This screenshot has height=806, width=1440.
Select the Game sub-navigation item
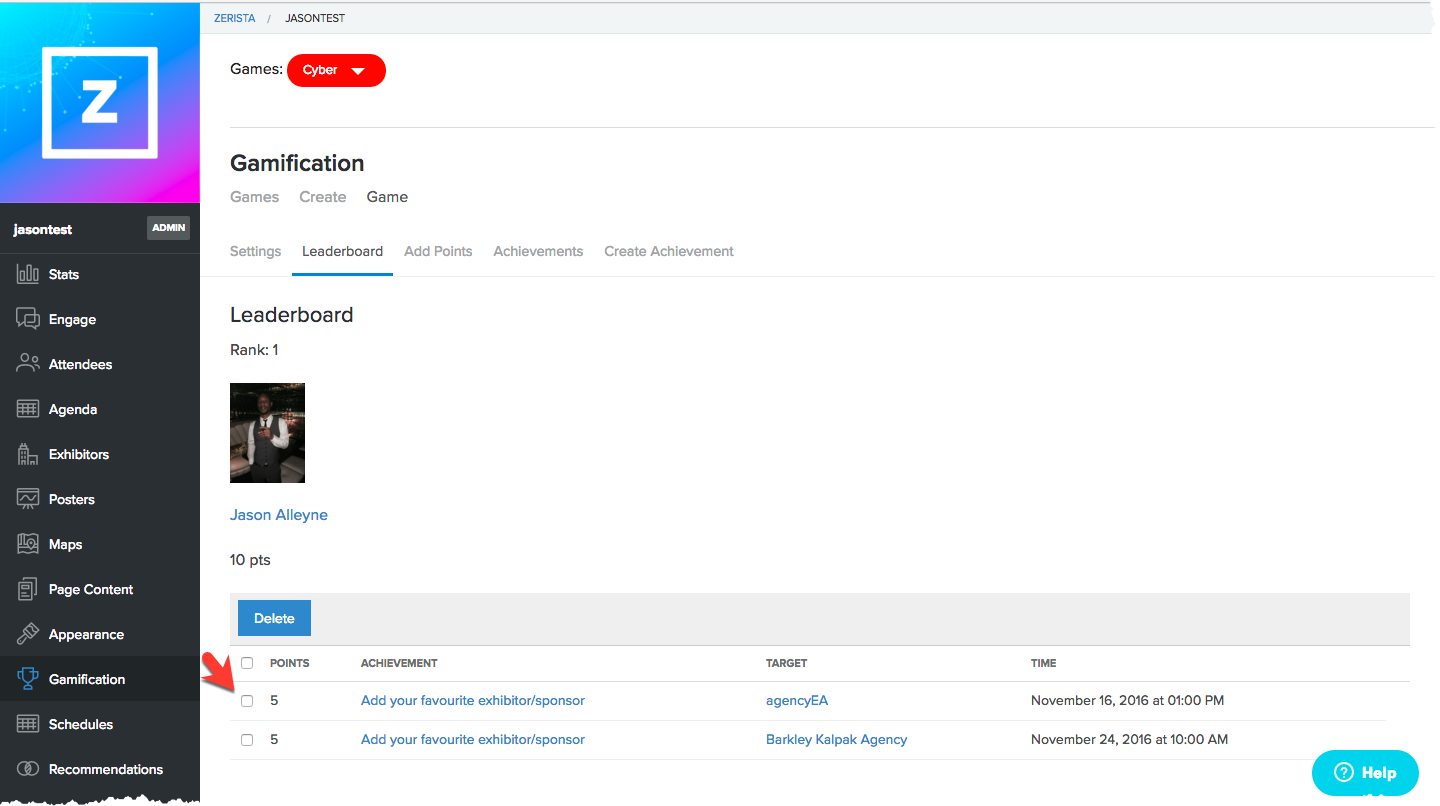coord(387,197)
